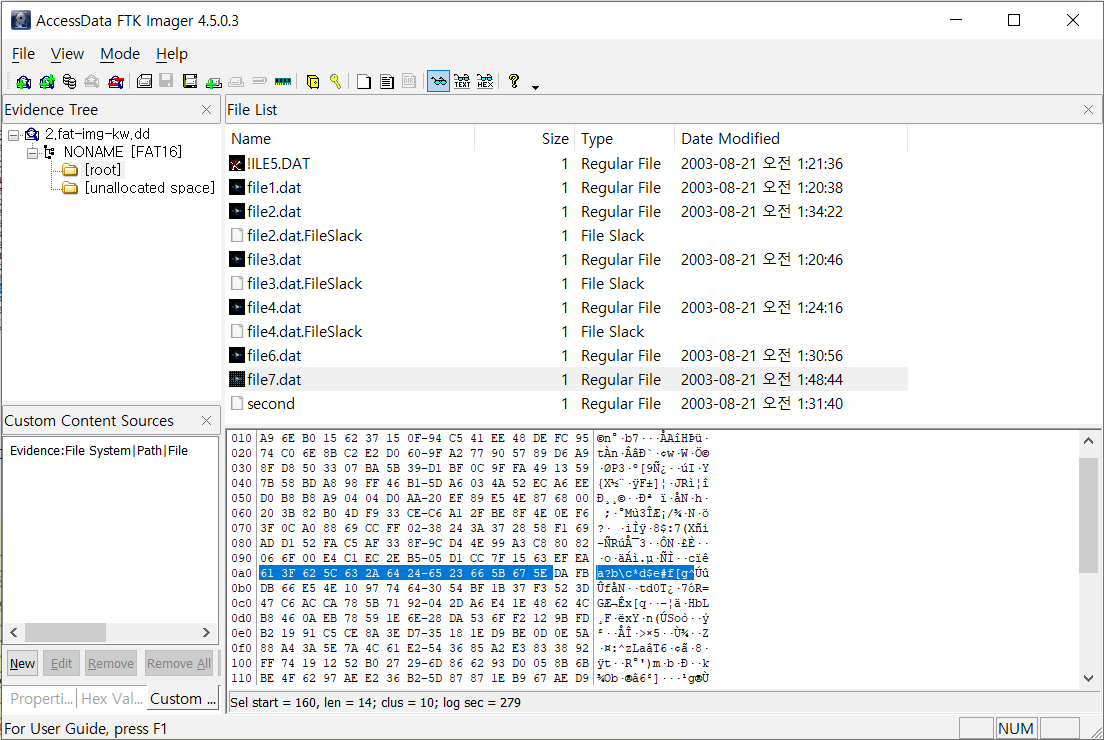This screenshot has height=740, width=1104.
Task: Switch to the Properties bottom tab
Action: tap(41, 698)
